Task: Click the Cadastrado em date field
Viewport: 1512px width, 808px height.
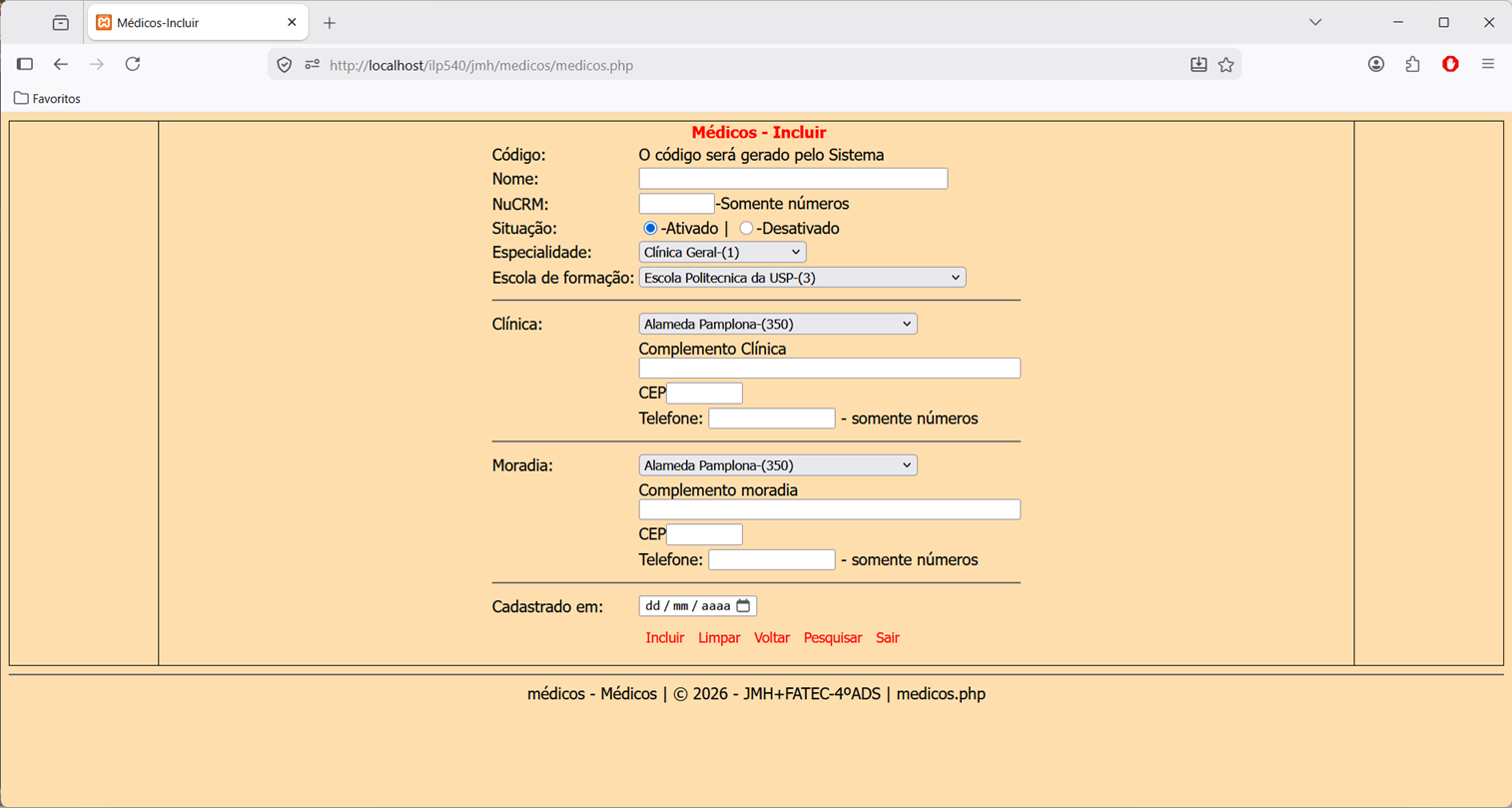Action: point(698,606)
